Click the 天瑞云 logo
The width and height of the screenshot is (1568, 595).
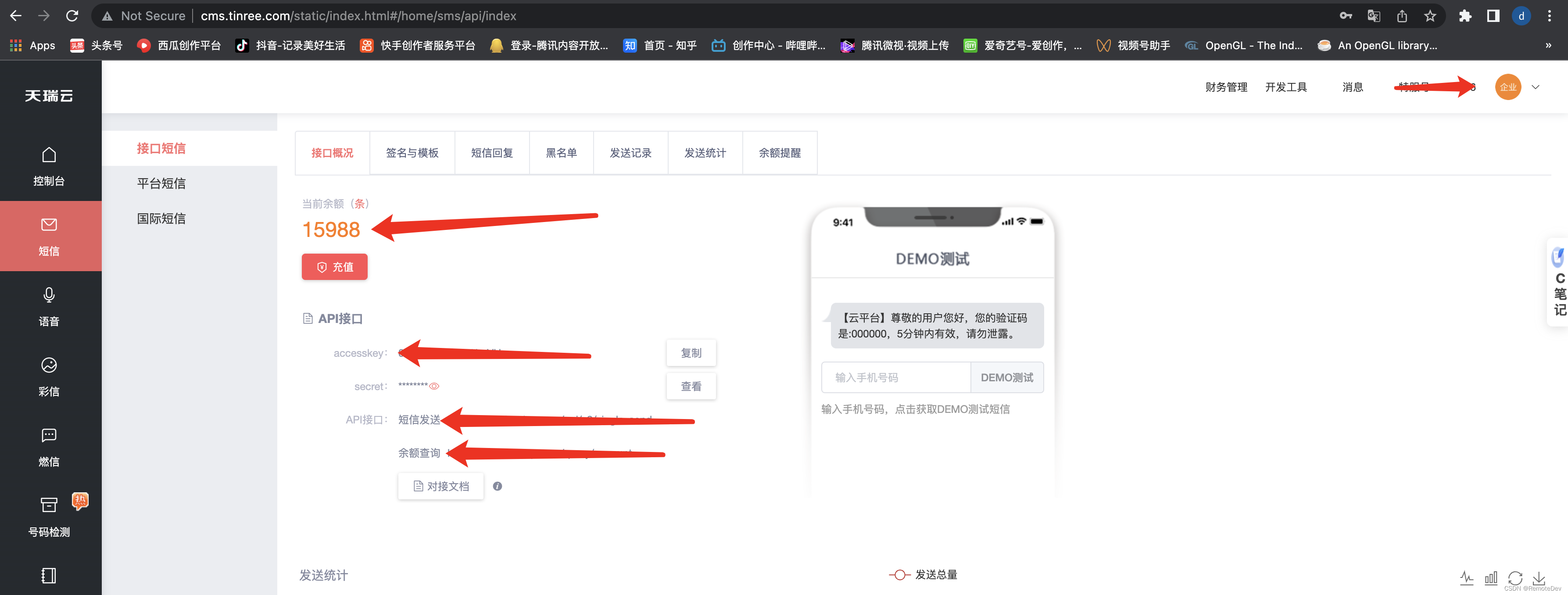pos(49,96)
